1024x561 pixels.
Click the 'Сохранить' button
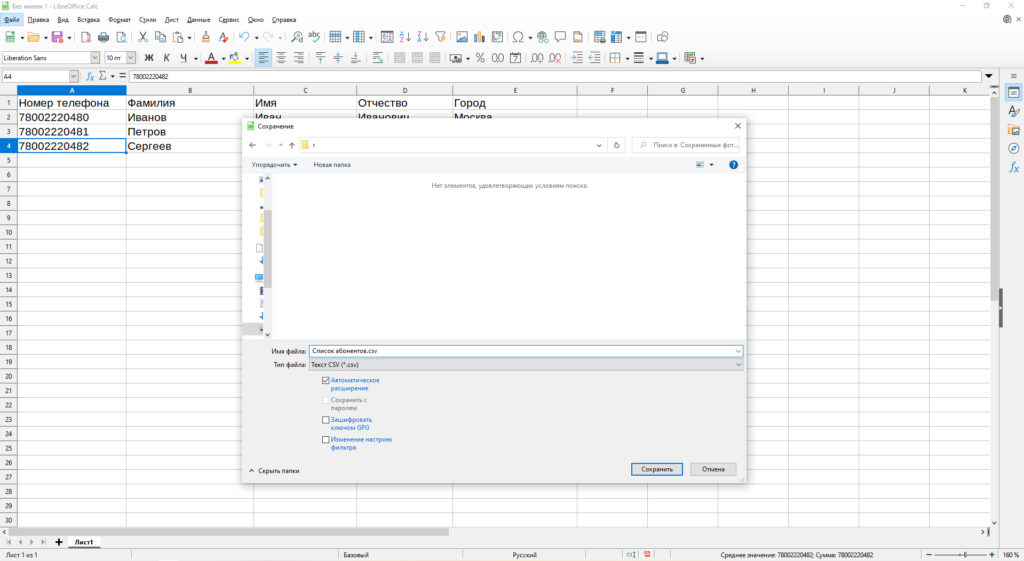[x=657, y=469]
